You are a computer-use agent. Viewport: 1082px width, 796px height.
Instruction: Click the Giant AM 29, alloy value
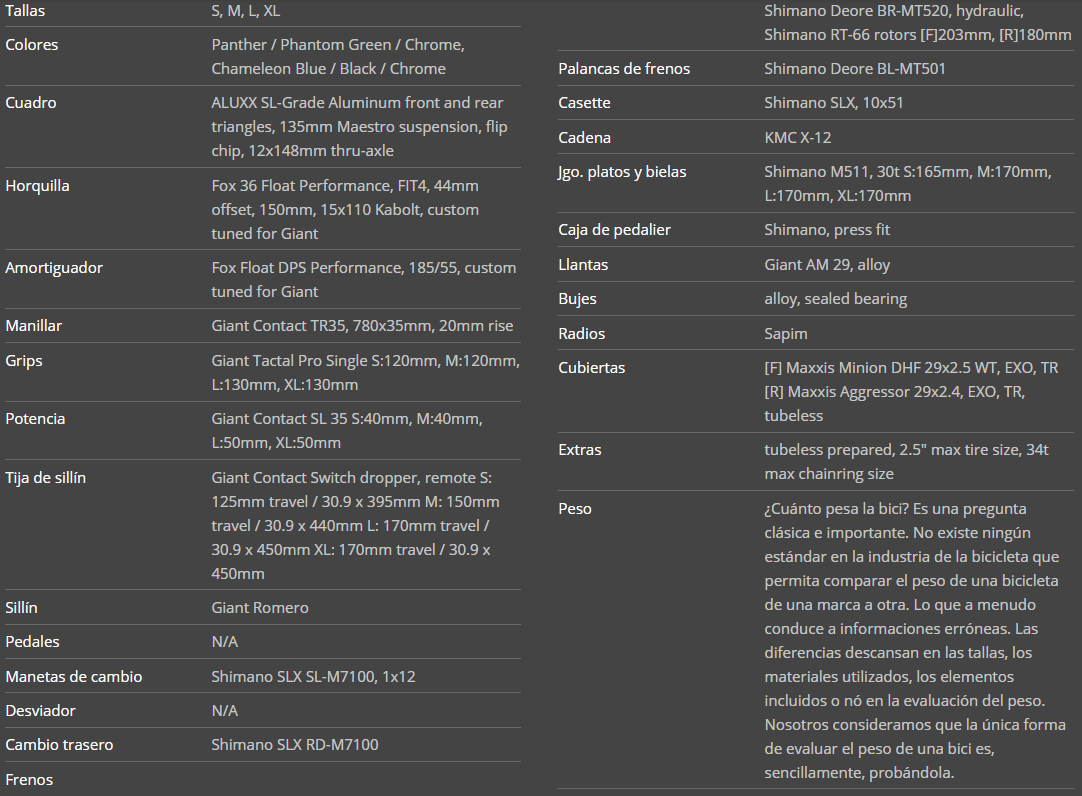827,265
